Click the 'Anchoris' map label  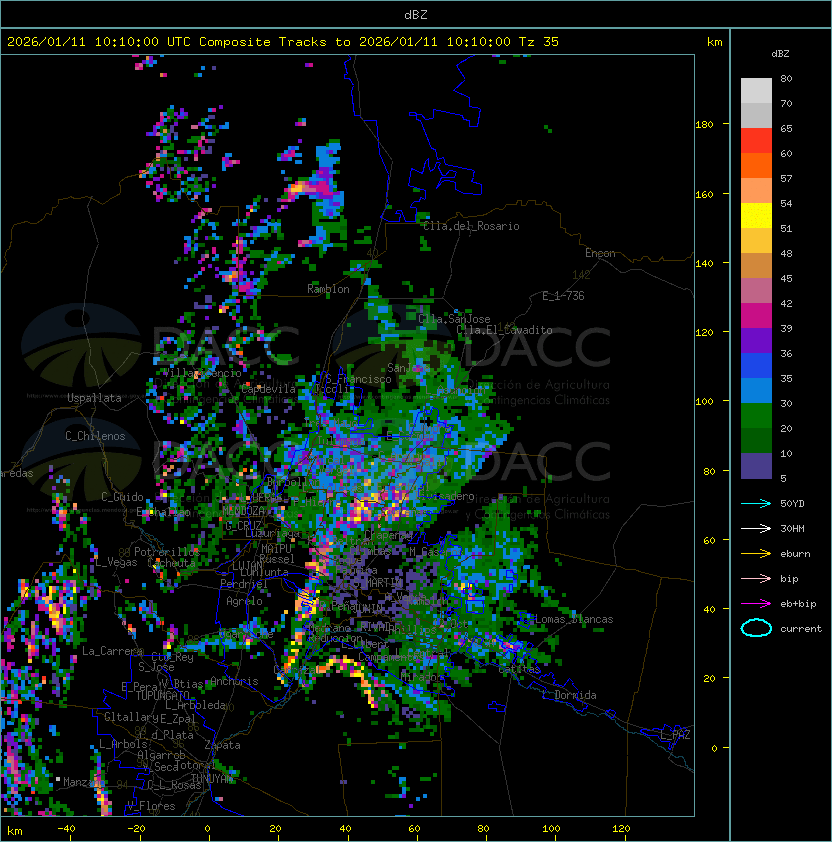pyautogui.click(x=234, y=681)
